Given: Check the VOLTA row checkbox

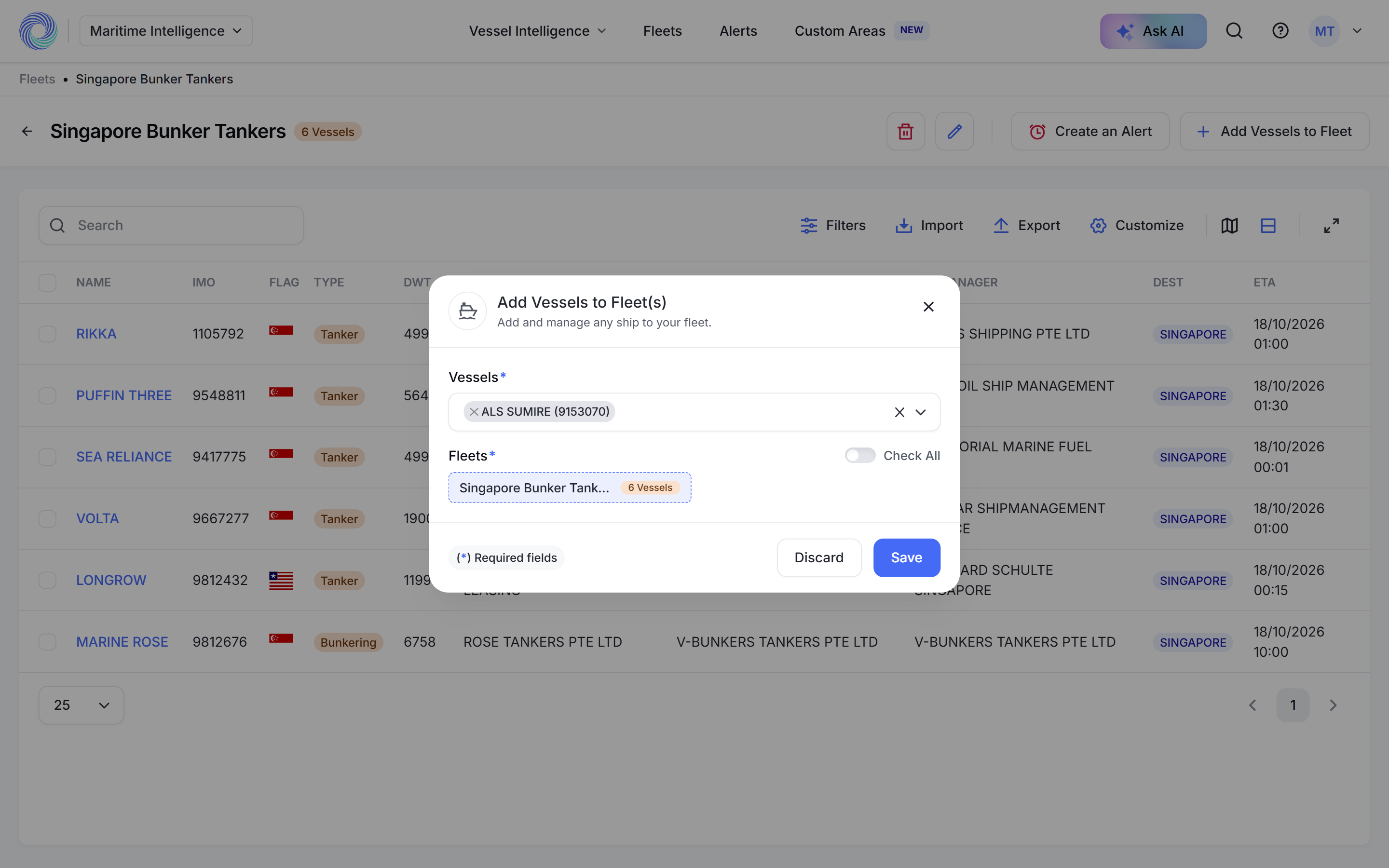Looking at the screenshot, I should coord(48,519).
